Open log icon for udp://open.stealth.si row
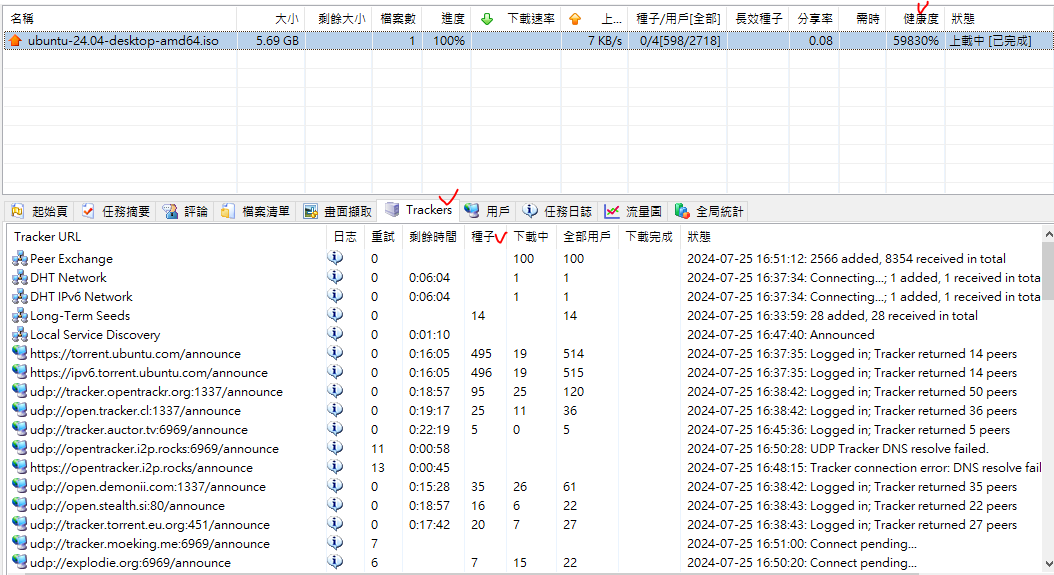The image size is (1054, 575). (335, 504)
